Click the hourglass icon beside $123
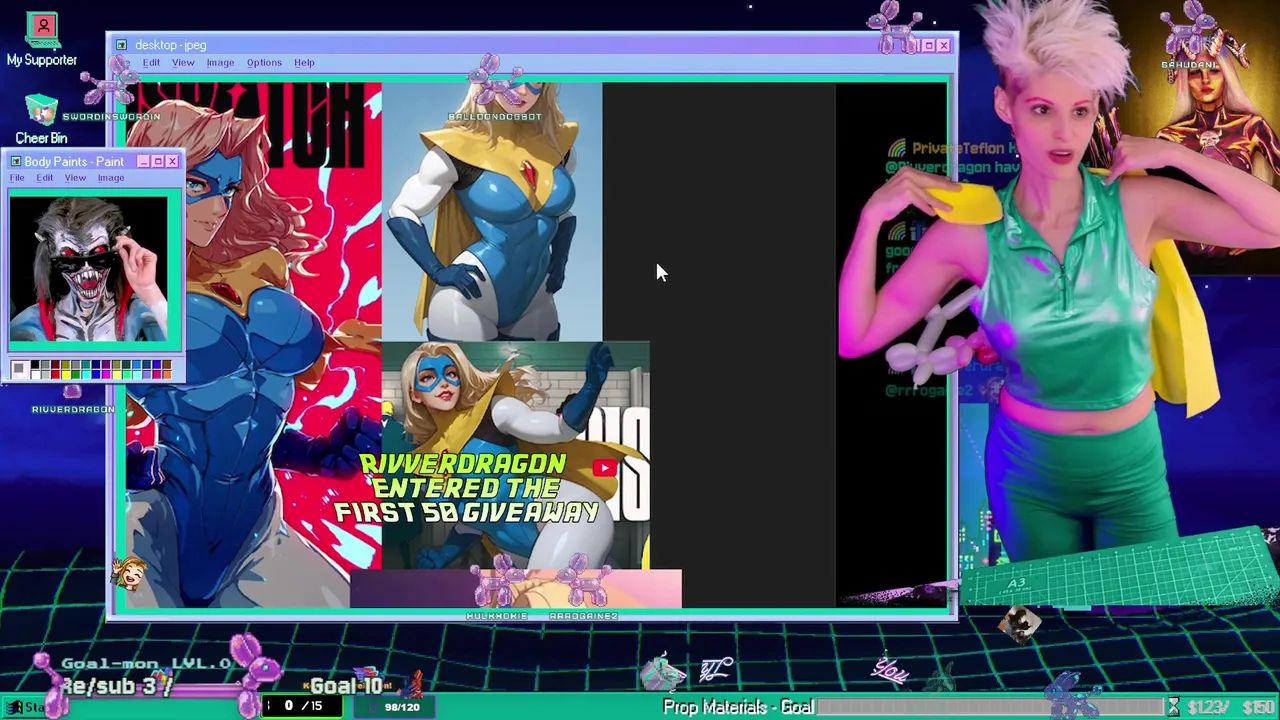The height and width of the screenshot is (720, 1280). click(x=1174, y=707)
